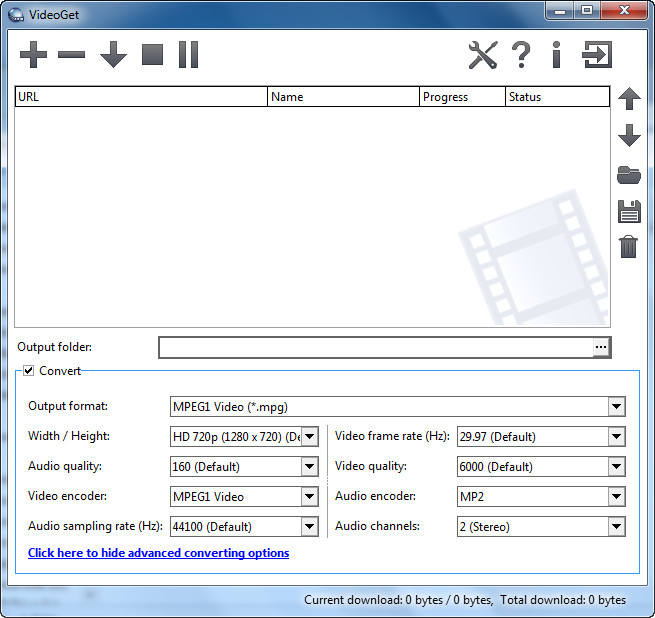Click the Total download: 0 bytes text
Image resolution: width=655 pixels, height=618 pixels.
(563, 600)
